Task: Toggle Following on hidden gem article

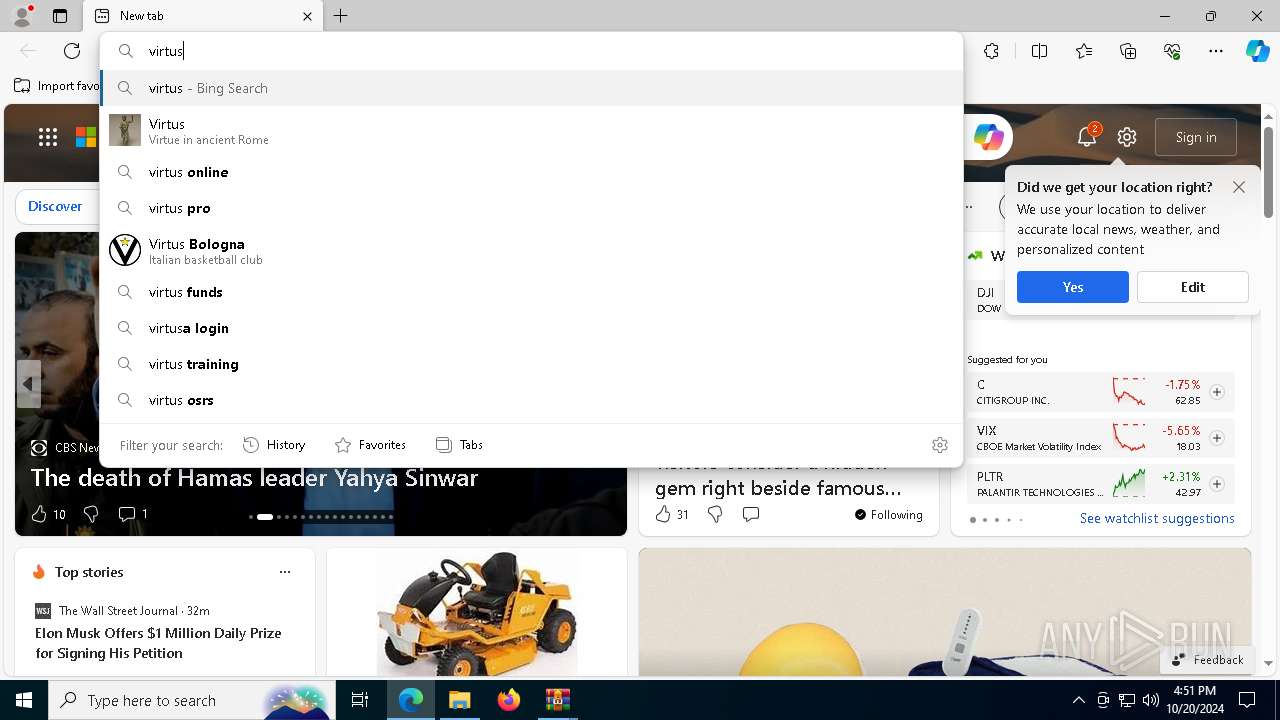Action: pos(888,514)
